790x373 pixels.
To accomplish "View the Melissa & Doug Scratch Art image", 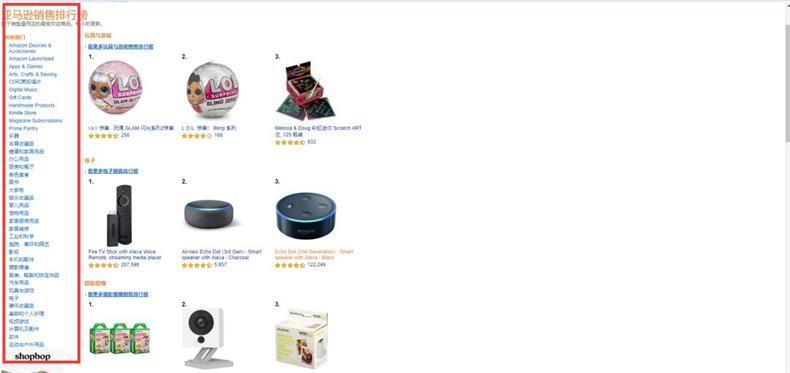I will pyautogui.click(x=305, y=91).
